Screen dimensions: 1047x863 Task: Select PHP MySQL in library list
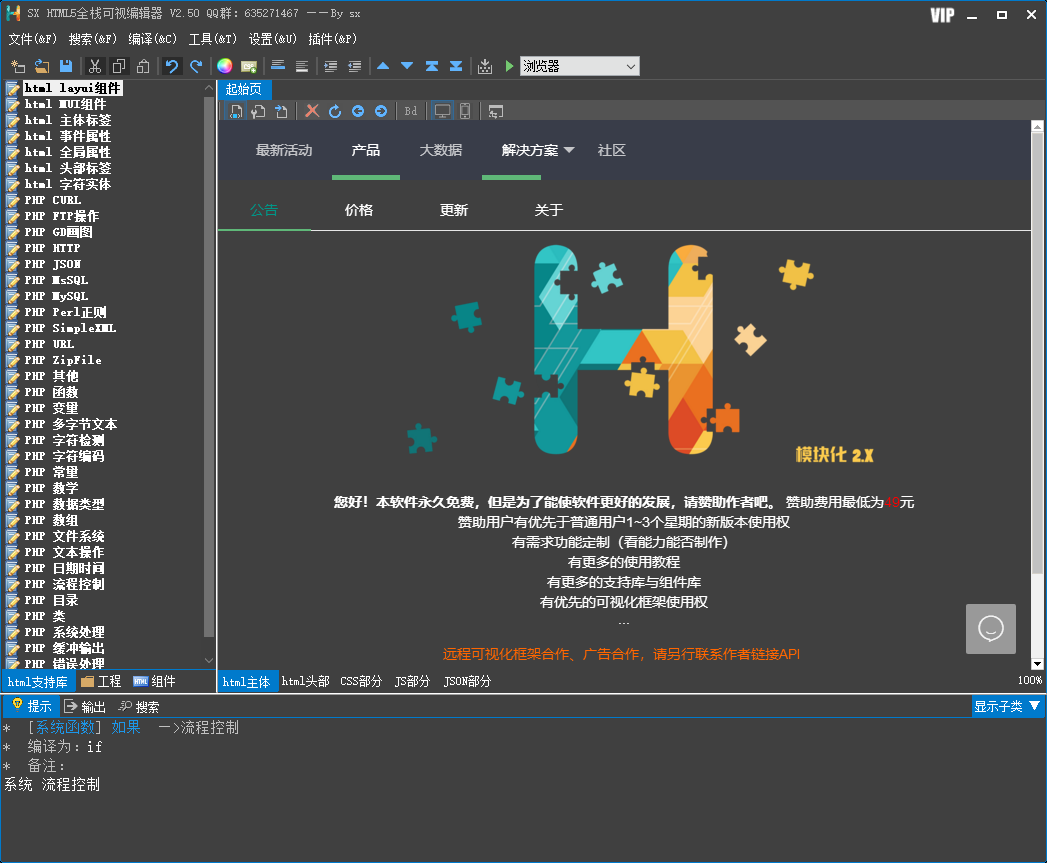[57, 296]
